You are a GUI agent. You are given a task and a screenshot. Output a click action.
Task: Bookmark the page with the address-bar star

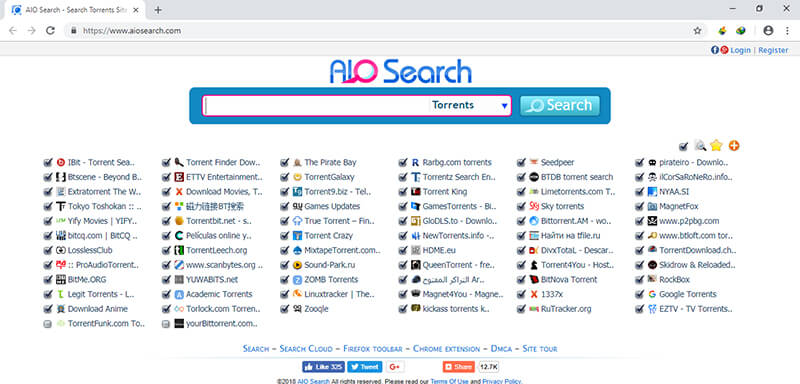697,31
